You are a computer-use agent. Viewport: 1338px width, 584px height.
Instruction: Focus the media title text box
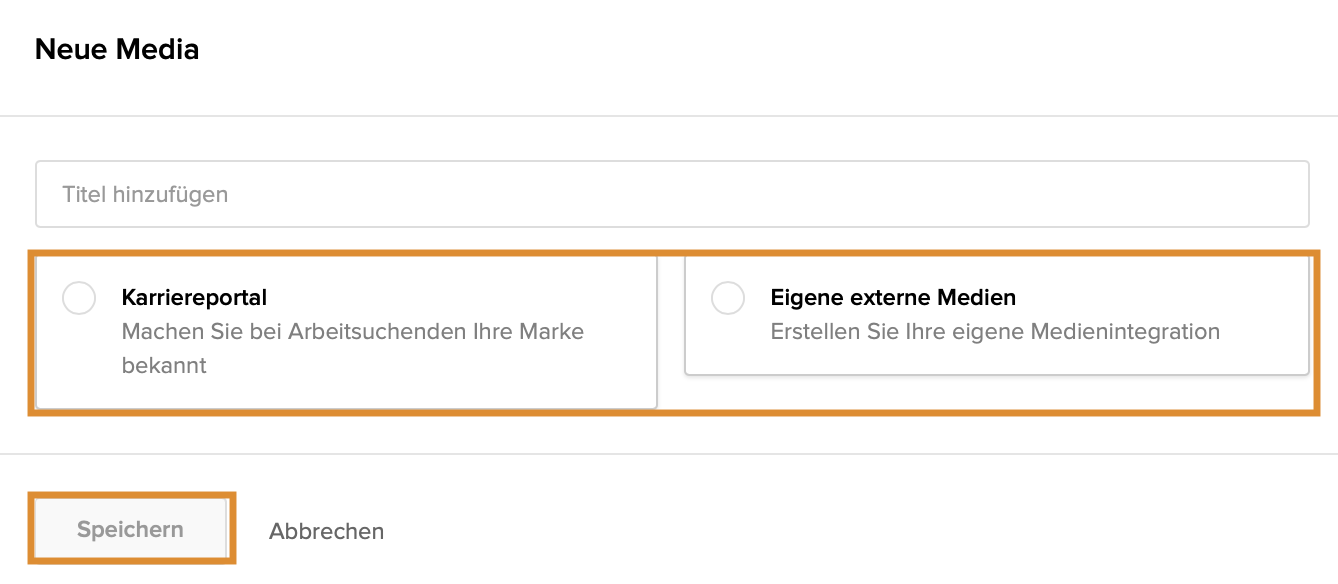(672, 194)
